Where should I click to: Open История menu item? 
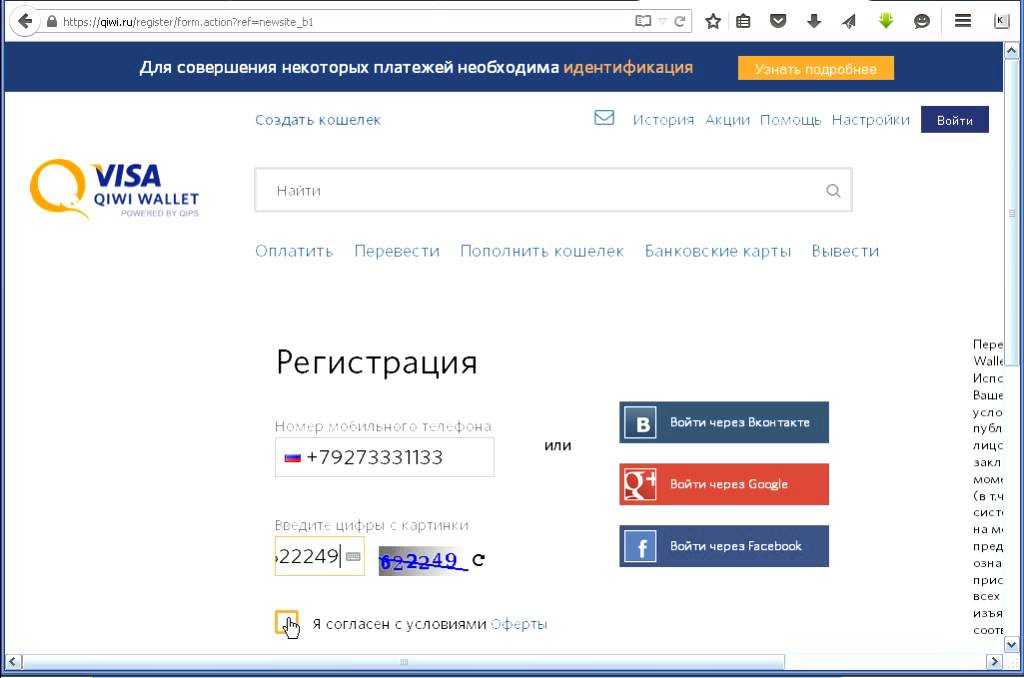point(663,120)
